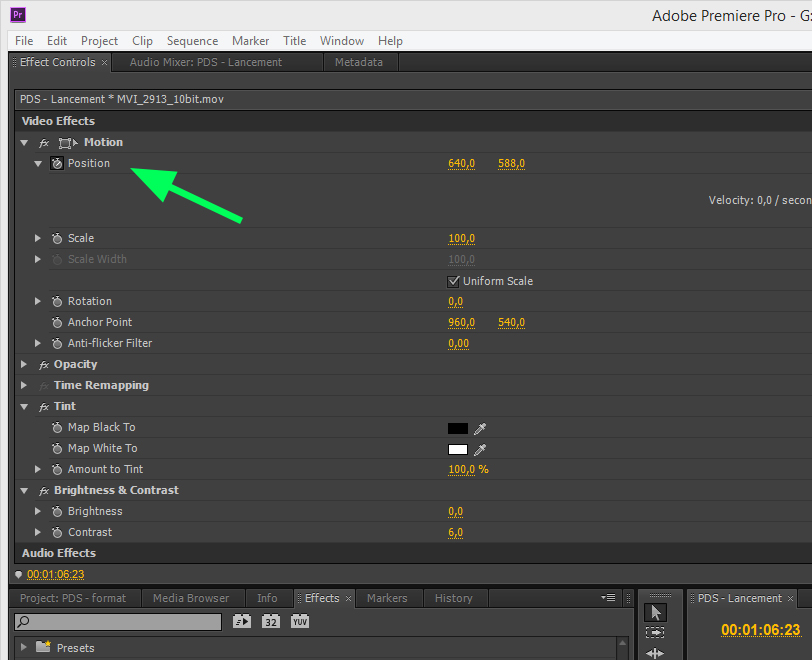The image size is (812, 660).
Task: Expand the Contrast property
Action: (38, 533)
